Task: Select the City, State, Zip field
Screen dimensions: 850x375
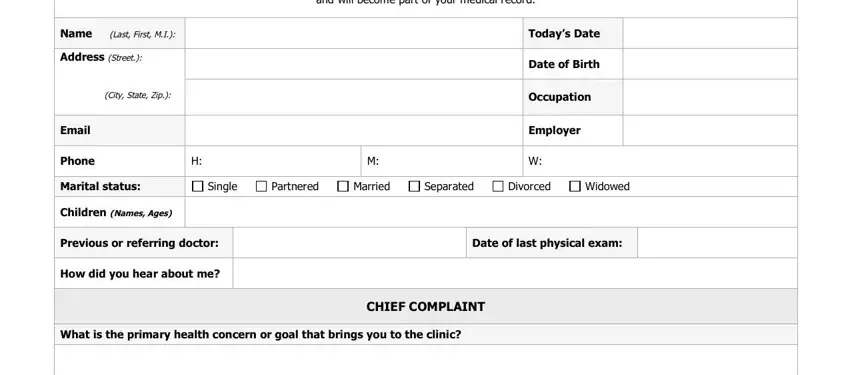Action: (354, 97)
